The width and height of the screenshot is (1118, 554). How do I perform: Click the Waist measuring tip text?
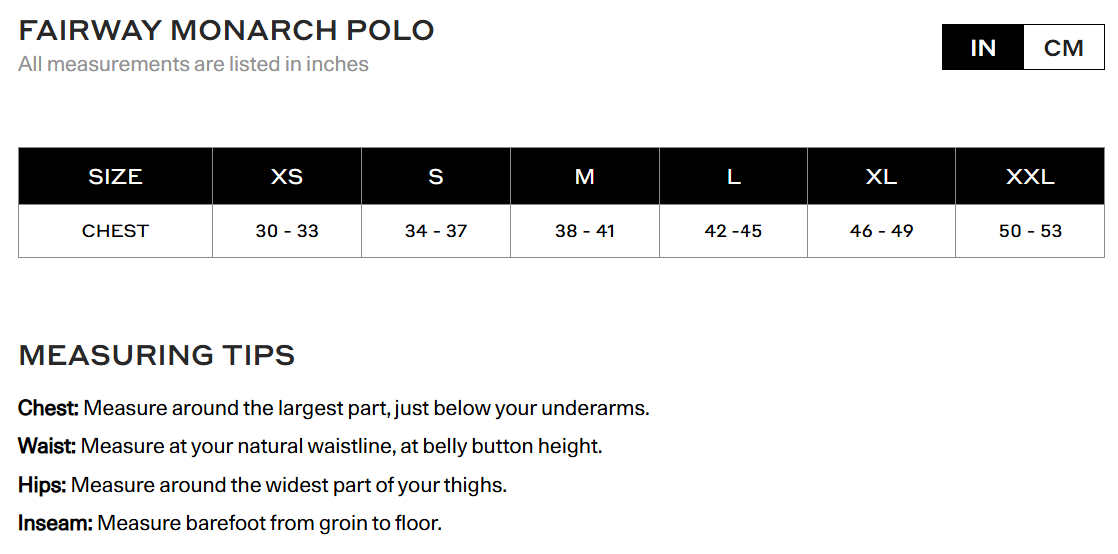click(x=310, y=446)
